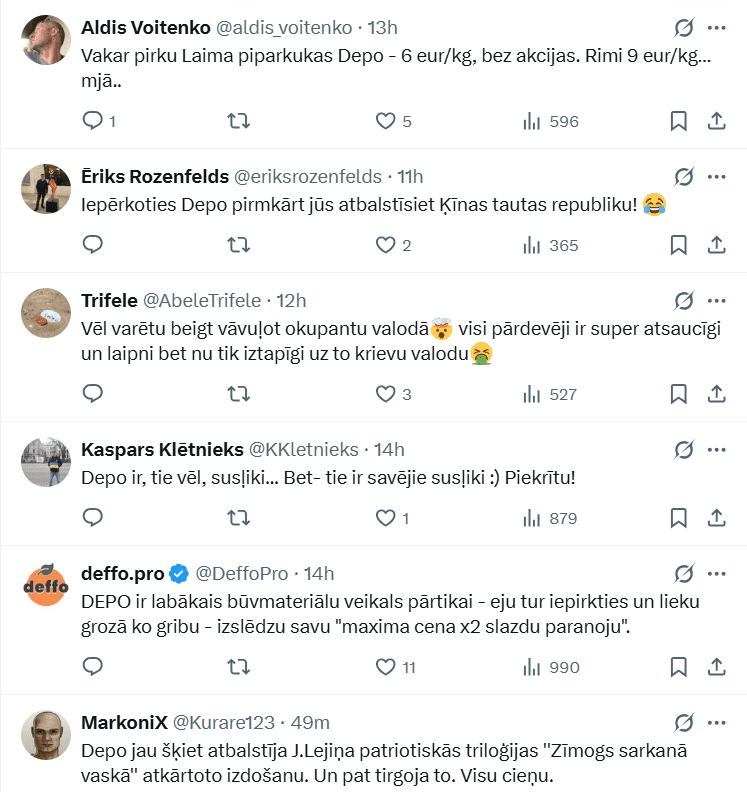Open the @DeffoPro handle link
Viewport: 747px width, 792px height.
pos(241,573)
